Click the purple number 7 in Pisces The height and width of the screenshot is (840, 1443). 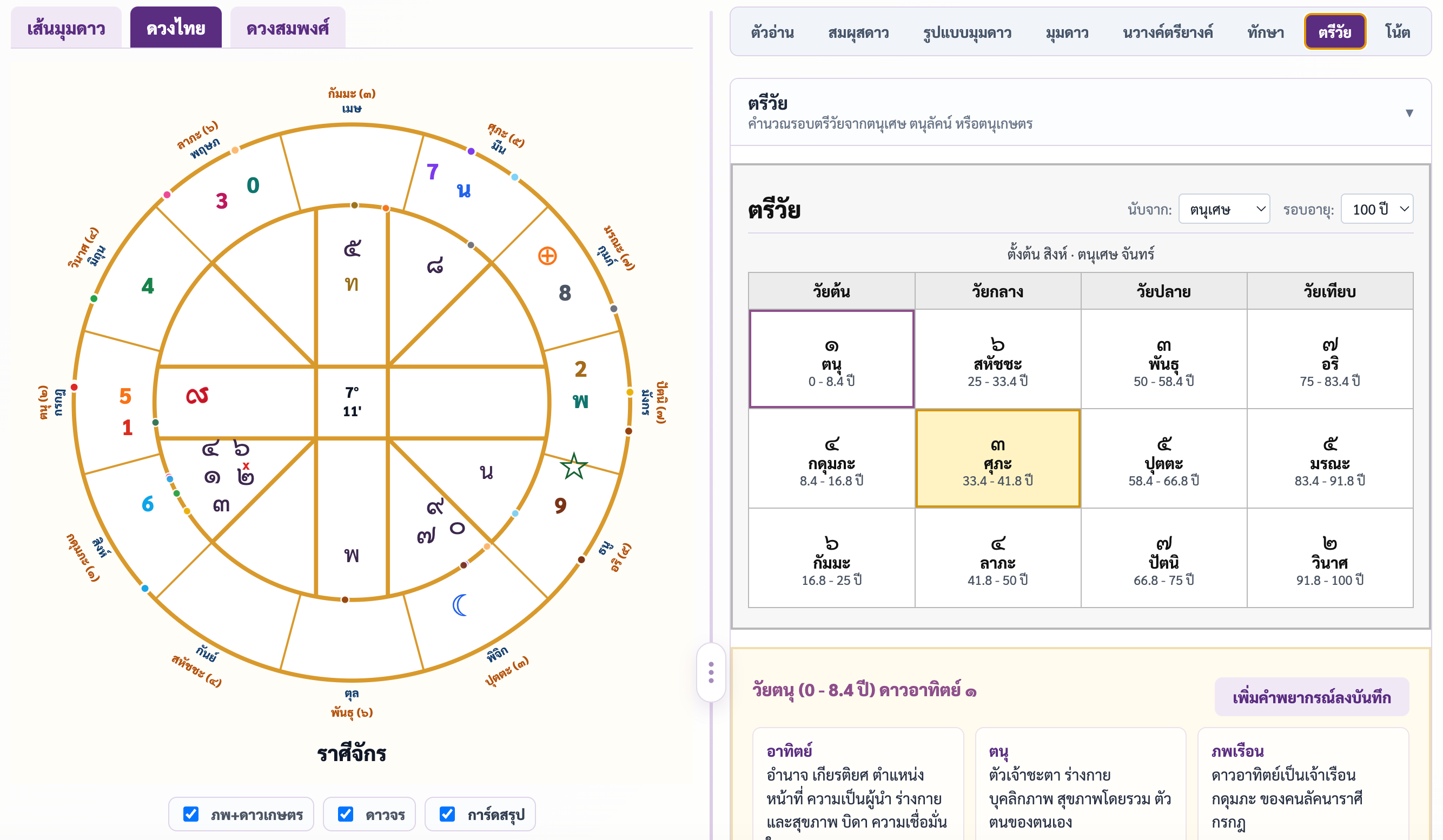pos(433,172)
